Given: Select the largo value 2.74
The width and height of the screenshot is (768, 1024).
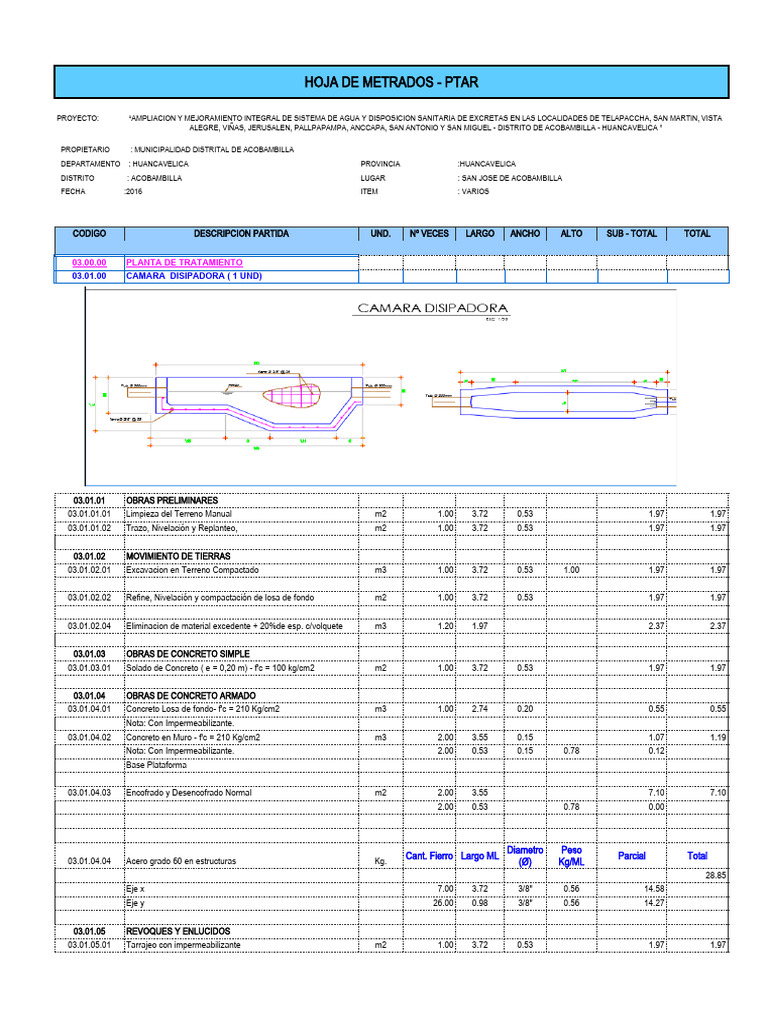Looking at the screenshot, I should coord(480,709).
